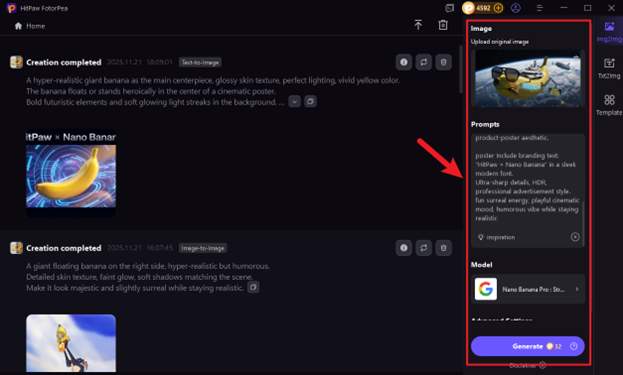Open the Nano Banana Pro model selector
The width and height of the screenshot is (623, 375).
[528, 289]
